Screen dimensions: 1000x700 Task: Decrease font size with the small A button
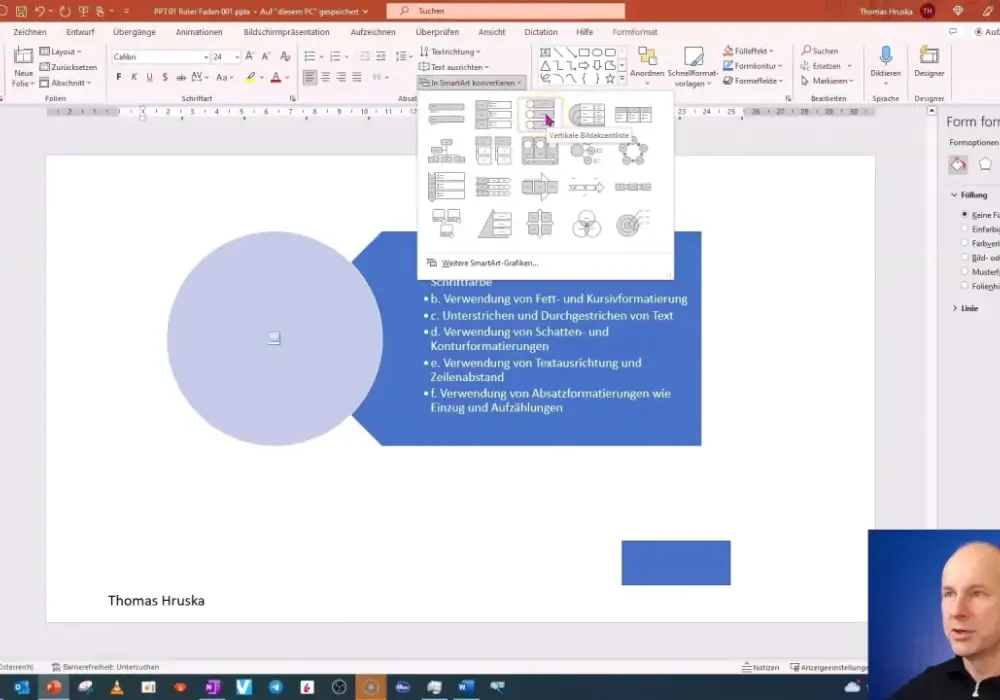click(x=266, y=57)
